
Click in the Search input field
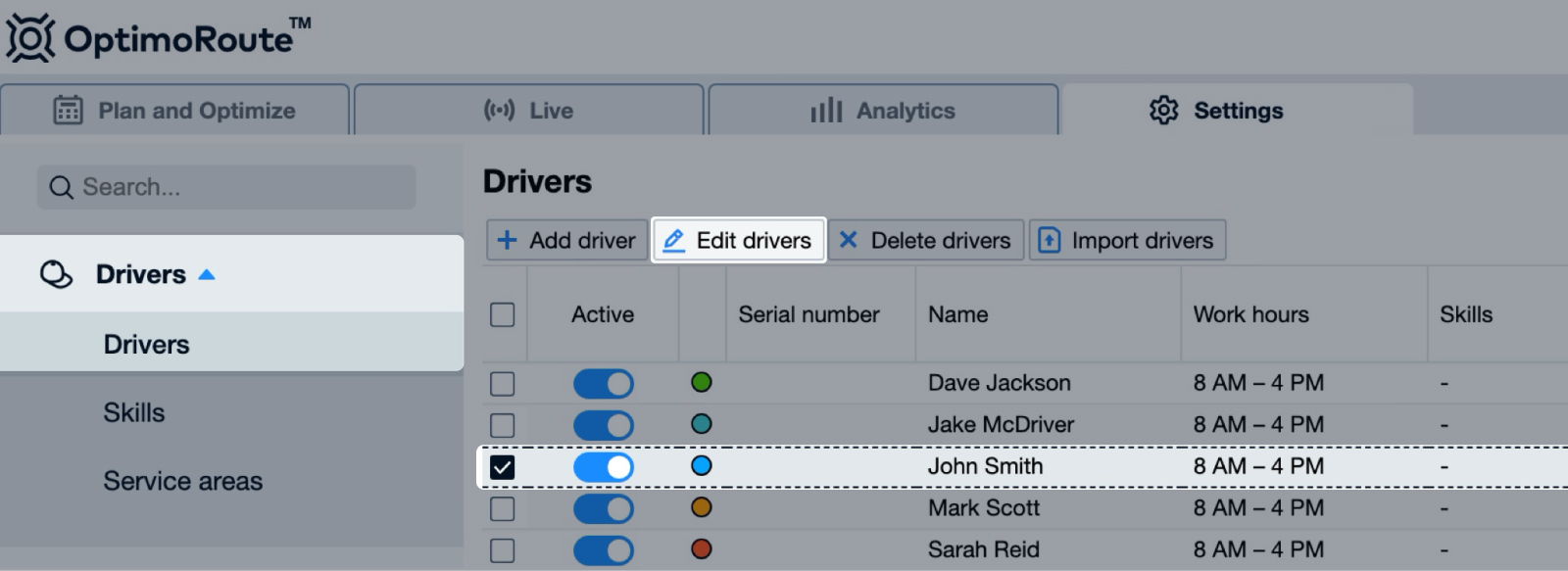[226, 187]
